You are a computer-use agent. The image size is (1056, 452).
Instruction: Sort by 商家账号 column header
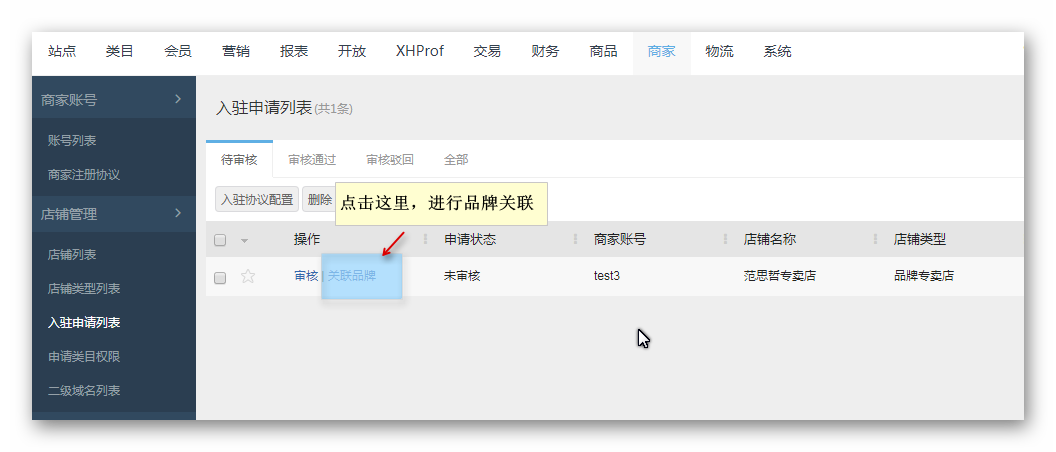(620, 239)
